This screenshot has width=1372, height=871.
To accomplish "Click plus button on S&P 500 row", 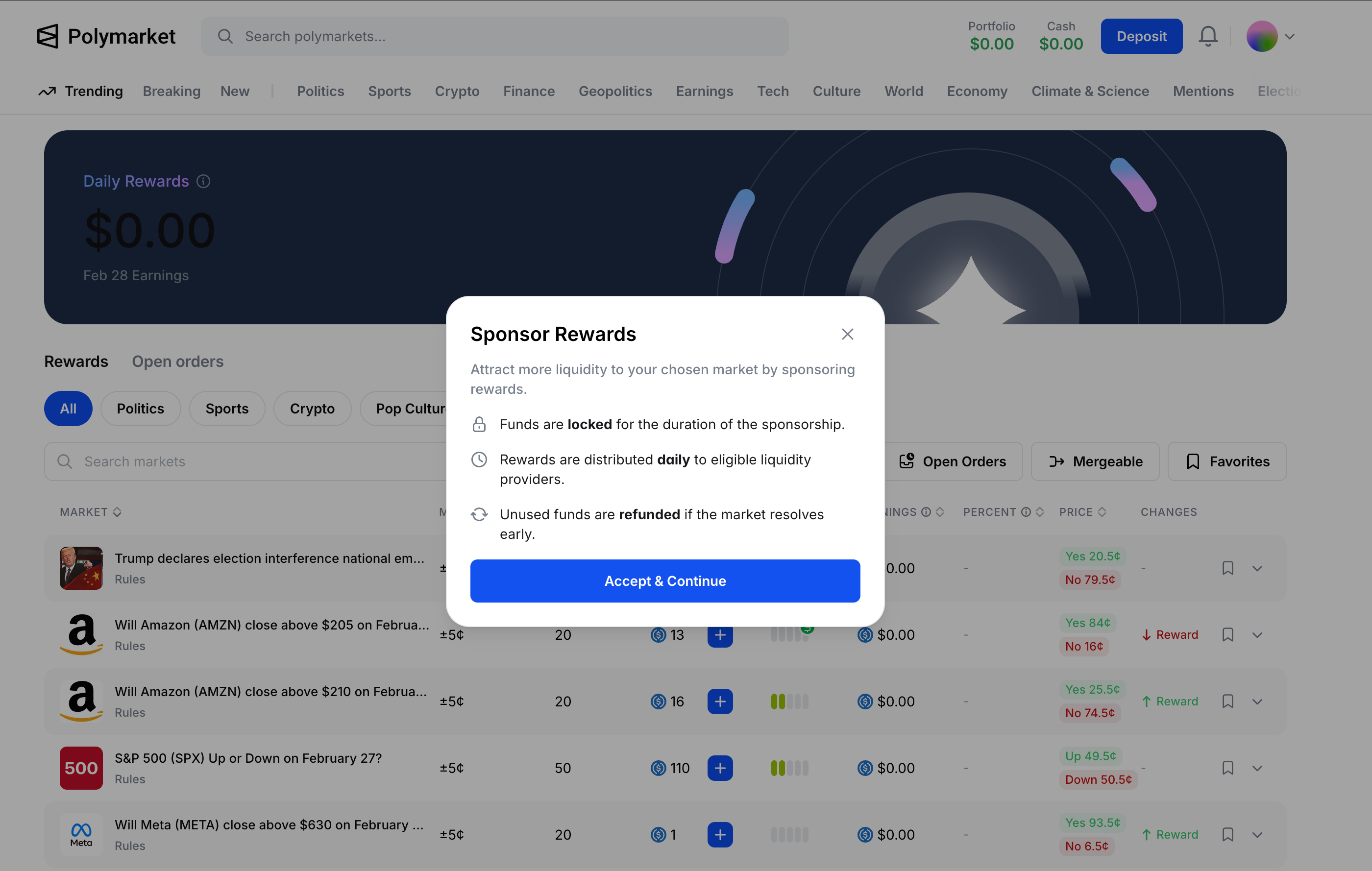I will click(720, 768).
